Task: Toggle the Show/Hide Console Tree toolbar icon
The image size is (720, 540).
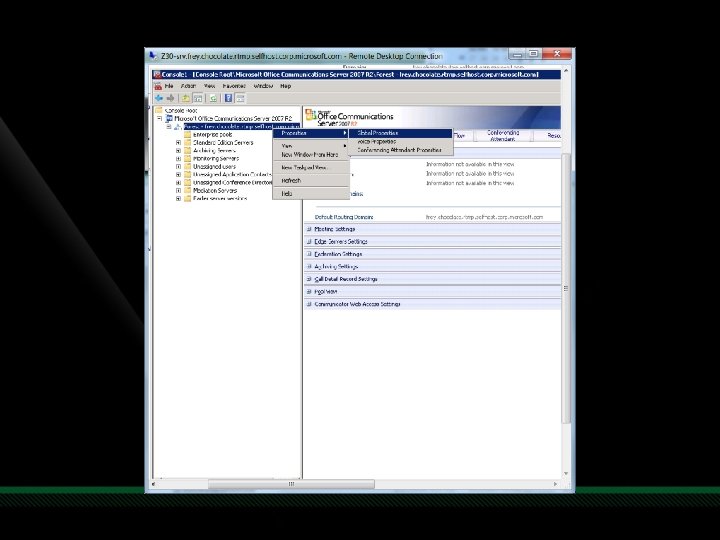Action: tap(198, 98)
